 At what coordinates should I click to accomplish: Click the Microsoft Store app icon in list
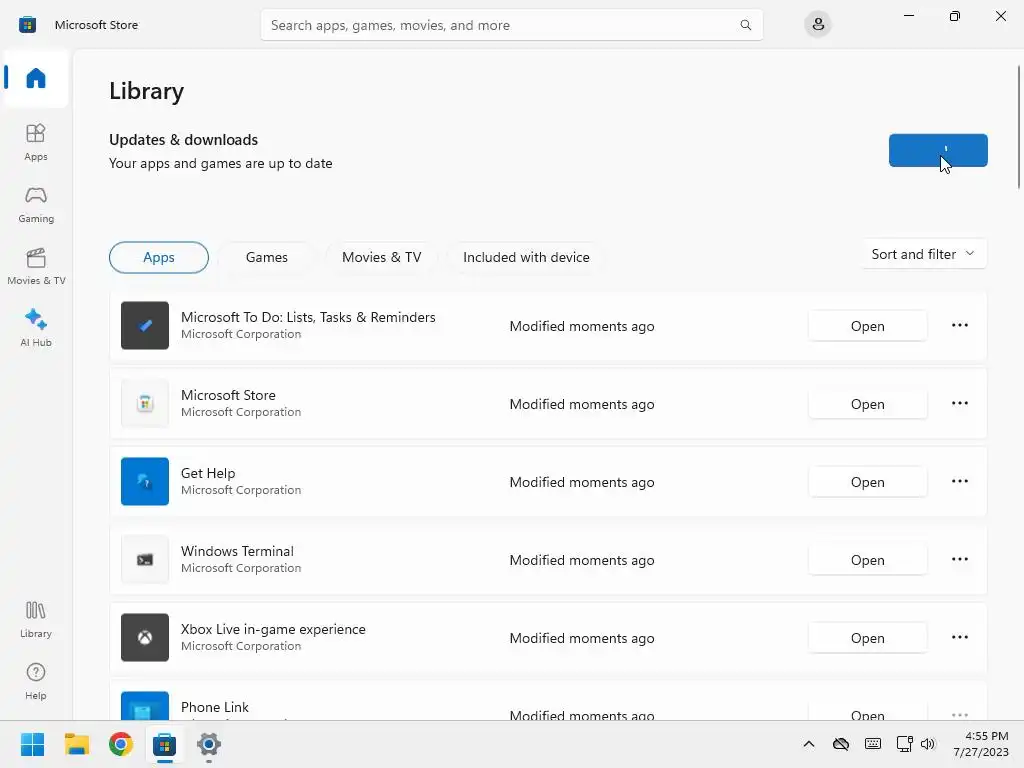145,404
